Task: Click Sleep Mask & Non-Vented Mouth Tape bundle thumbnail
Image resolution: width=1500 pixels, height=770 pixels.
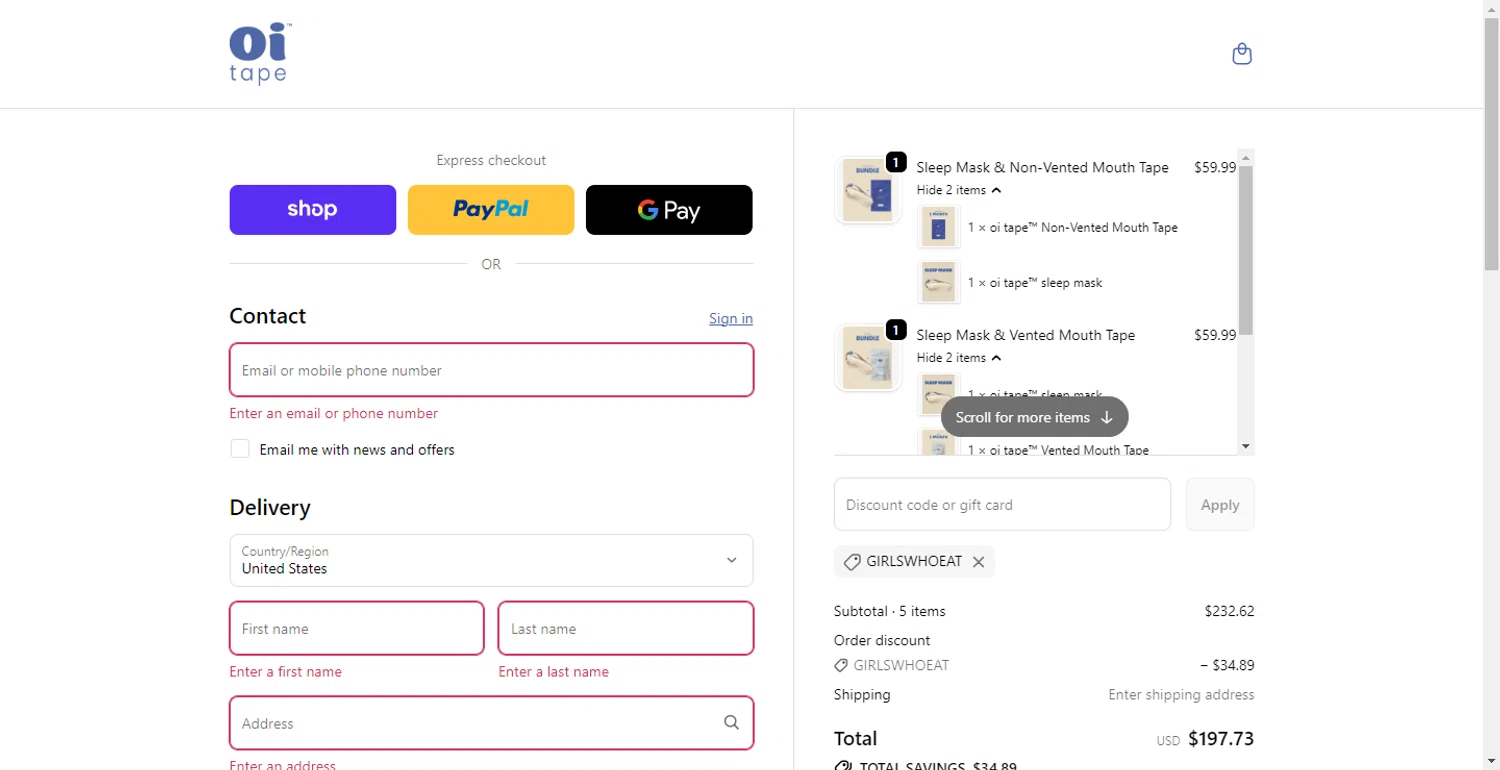Action: (x=868, y=190)
